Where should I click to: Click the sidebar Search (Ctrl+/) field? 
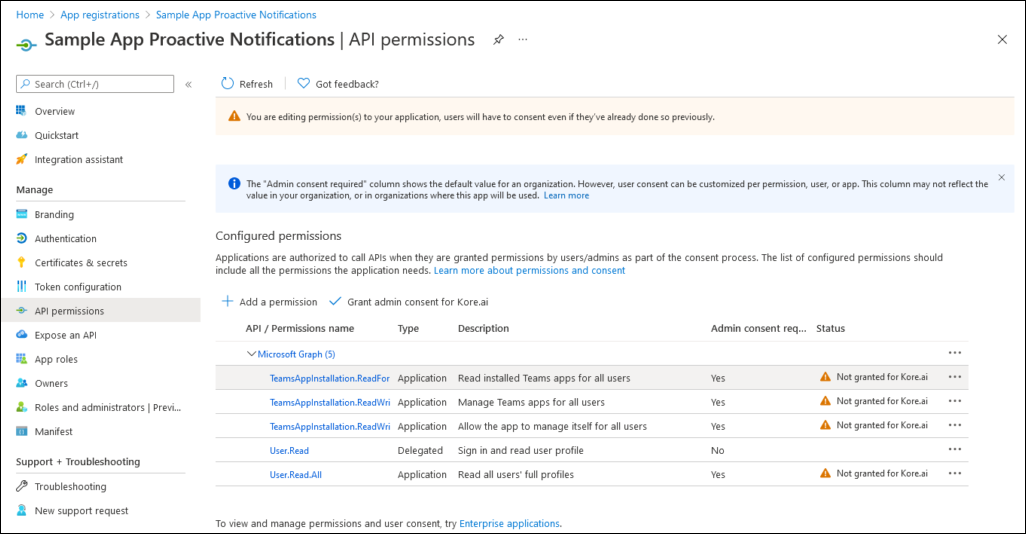95,84
